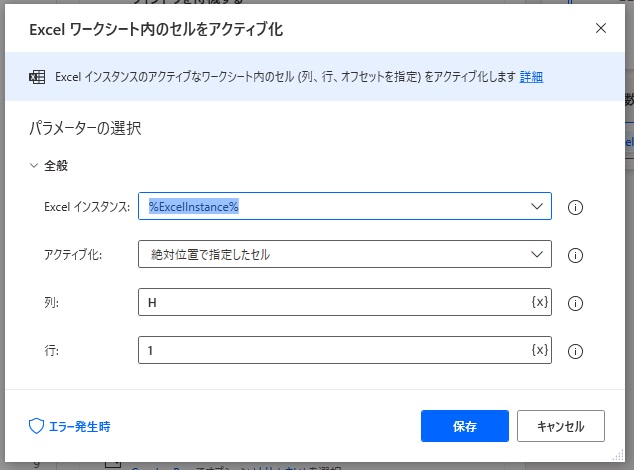
Task: Open the エラー発生時 settings
Action: pyautogui.click(x=77, y=426)
